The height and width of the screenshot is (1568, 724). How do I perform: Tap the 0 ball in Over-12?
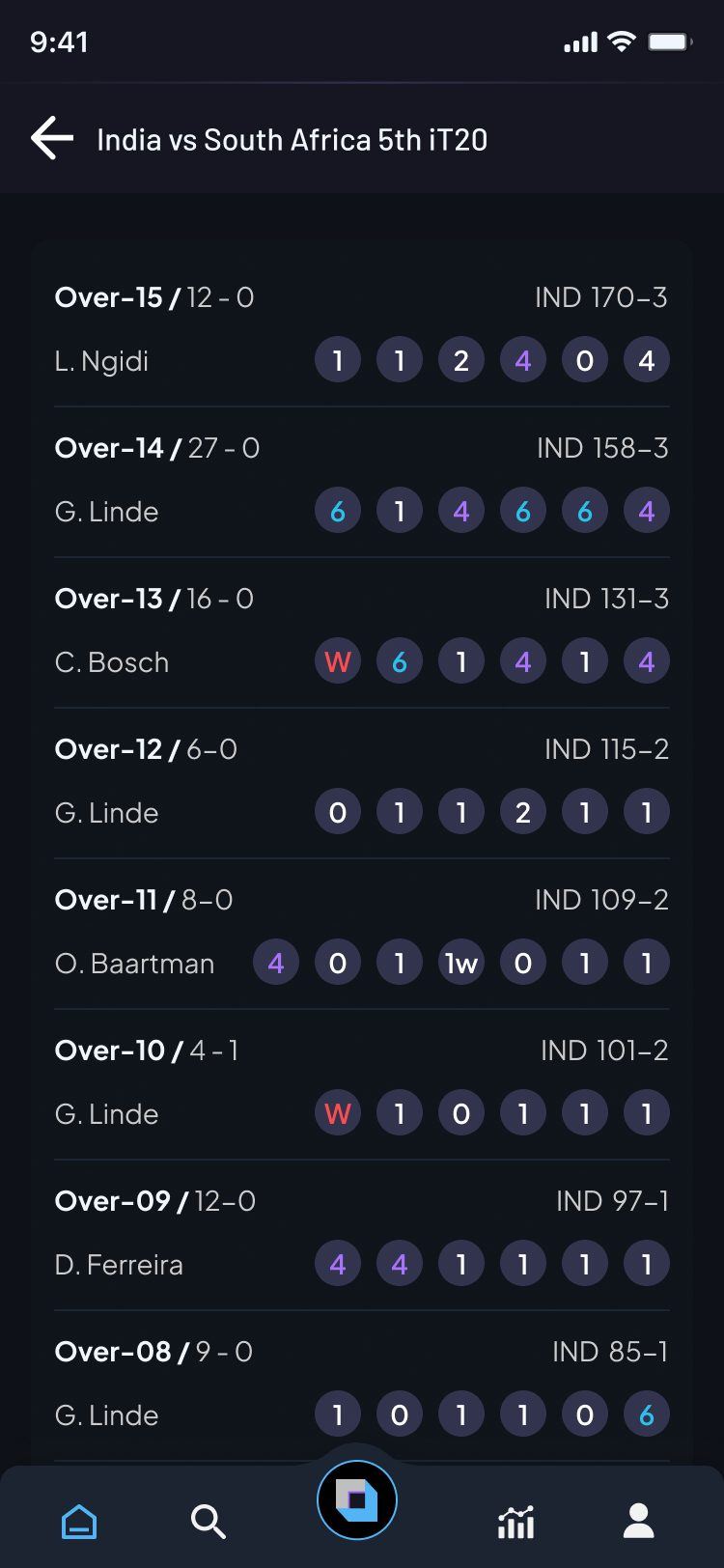[x=338, y=813]
